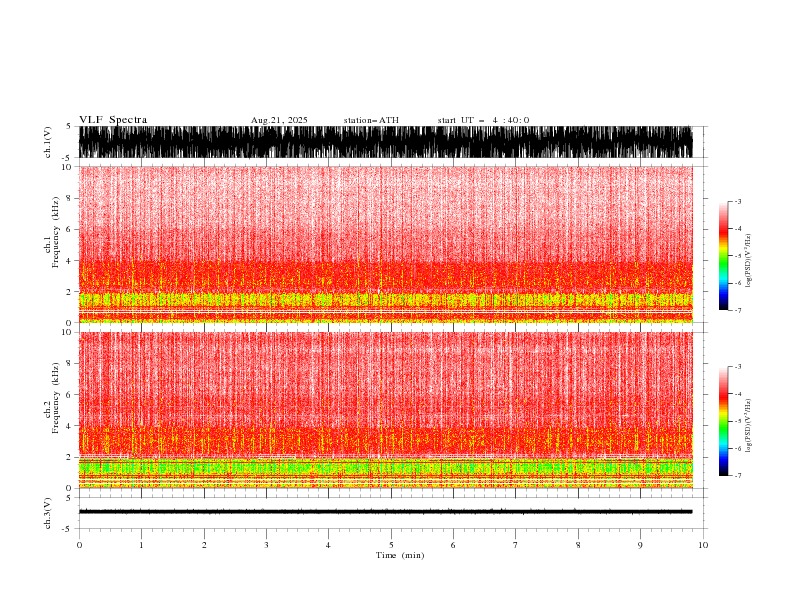
Task: Click the "-5" tick on upper colorbar
Action: coord(738,256)
